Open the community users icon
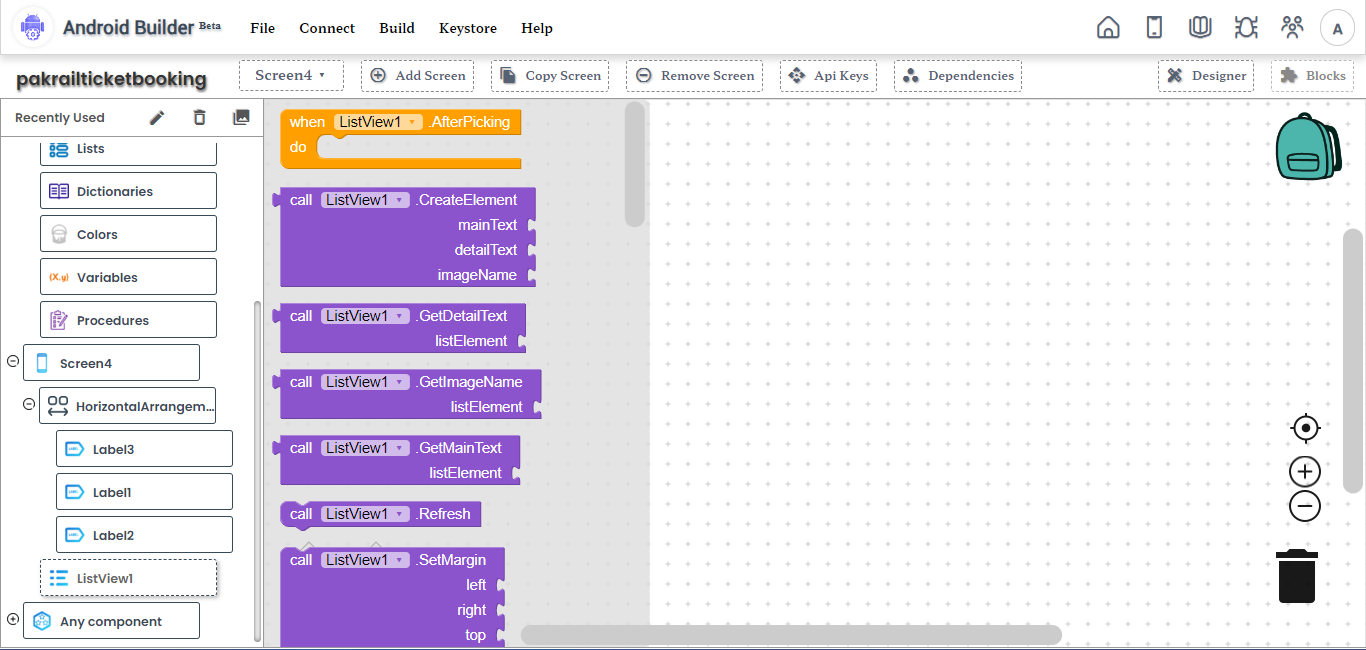Screen dimensions: 1366x650 point(1292,27)
